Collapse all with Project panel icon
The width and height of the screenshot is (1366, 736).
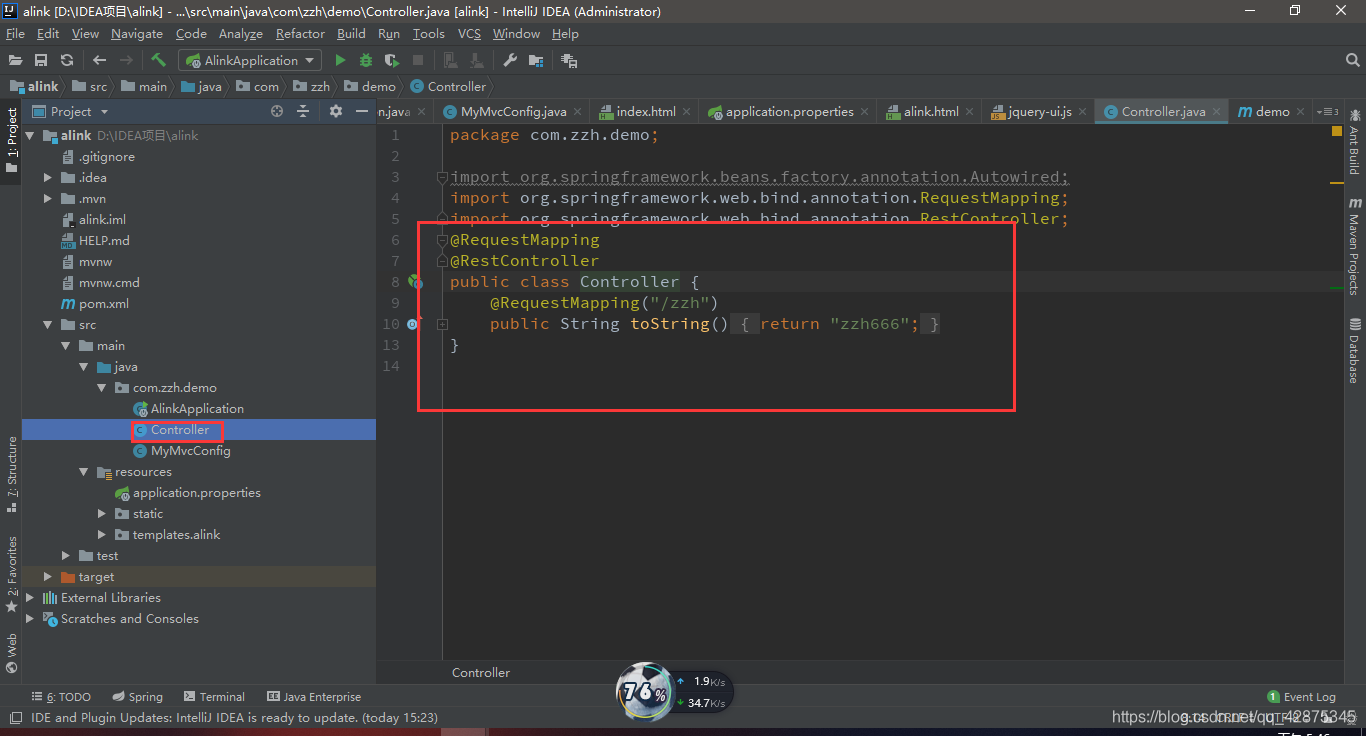tap(303, 111)
